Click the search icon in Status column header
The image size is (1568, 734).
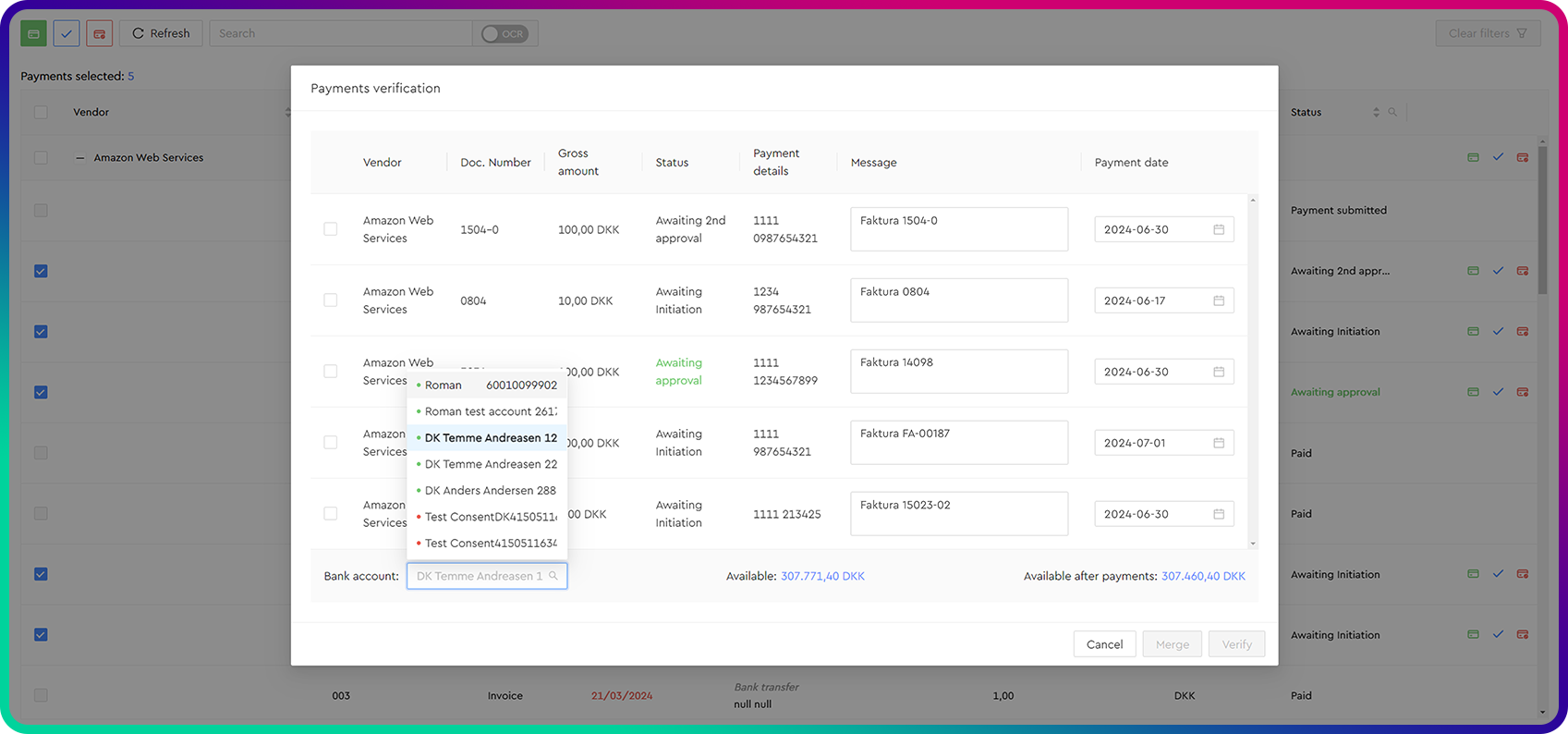click(1392, 112)
